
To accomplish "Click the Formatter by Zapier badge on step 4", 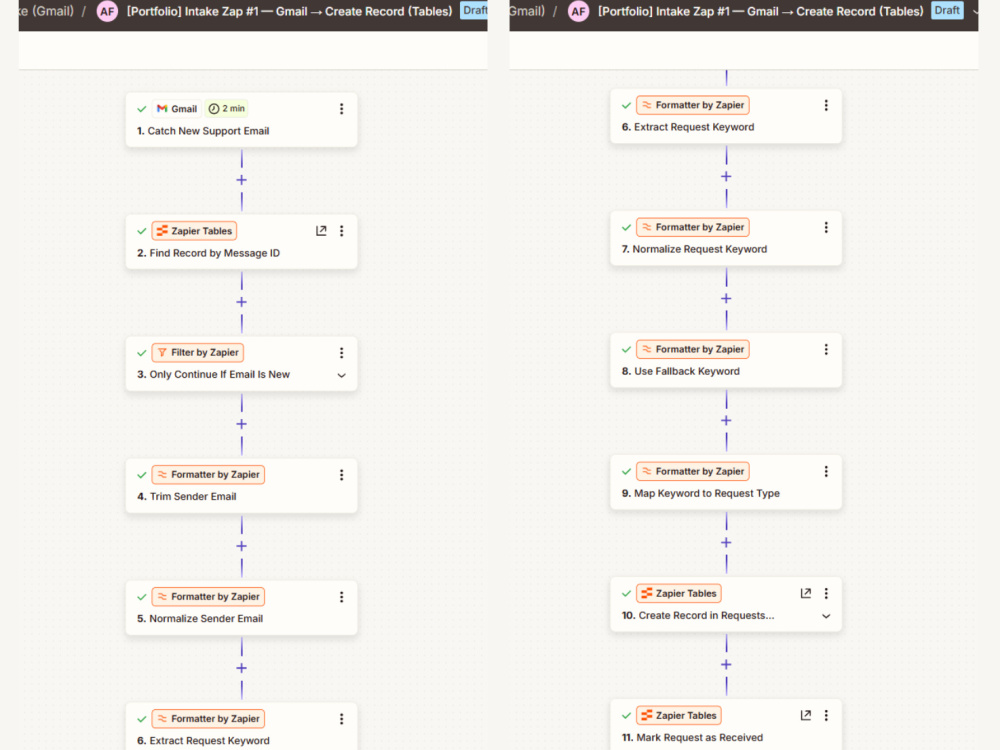I will 208,474.
